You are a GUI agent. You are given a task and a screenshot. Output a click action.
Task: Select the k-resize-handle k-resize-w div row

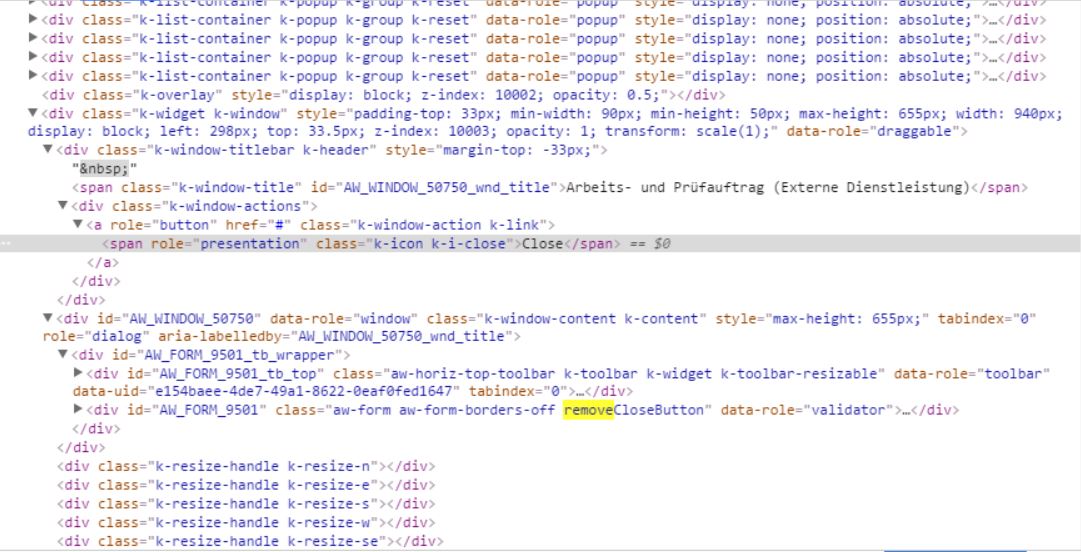point(246,522)
